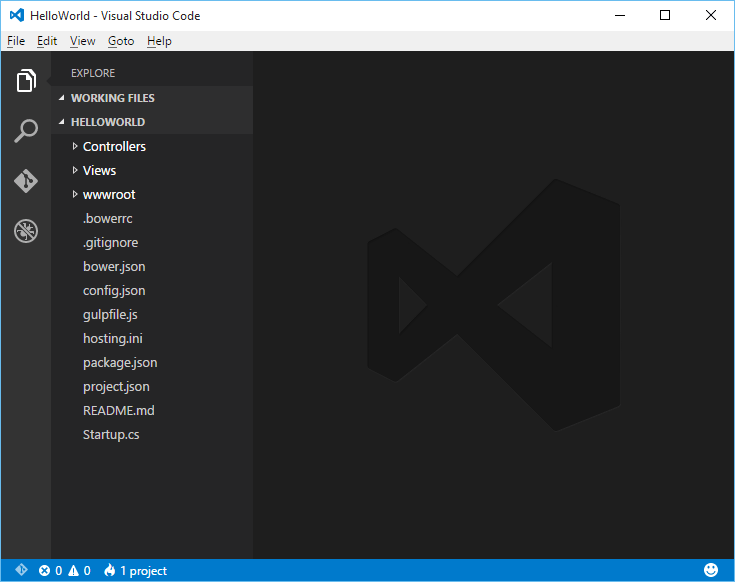735x582 pixels.
Task: Open the Startup.cs file
Action: pyautogui.click(x=111, y=434)
